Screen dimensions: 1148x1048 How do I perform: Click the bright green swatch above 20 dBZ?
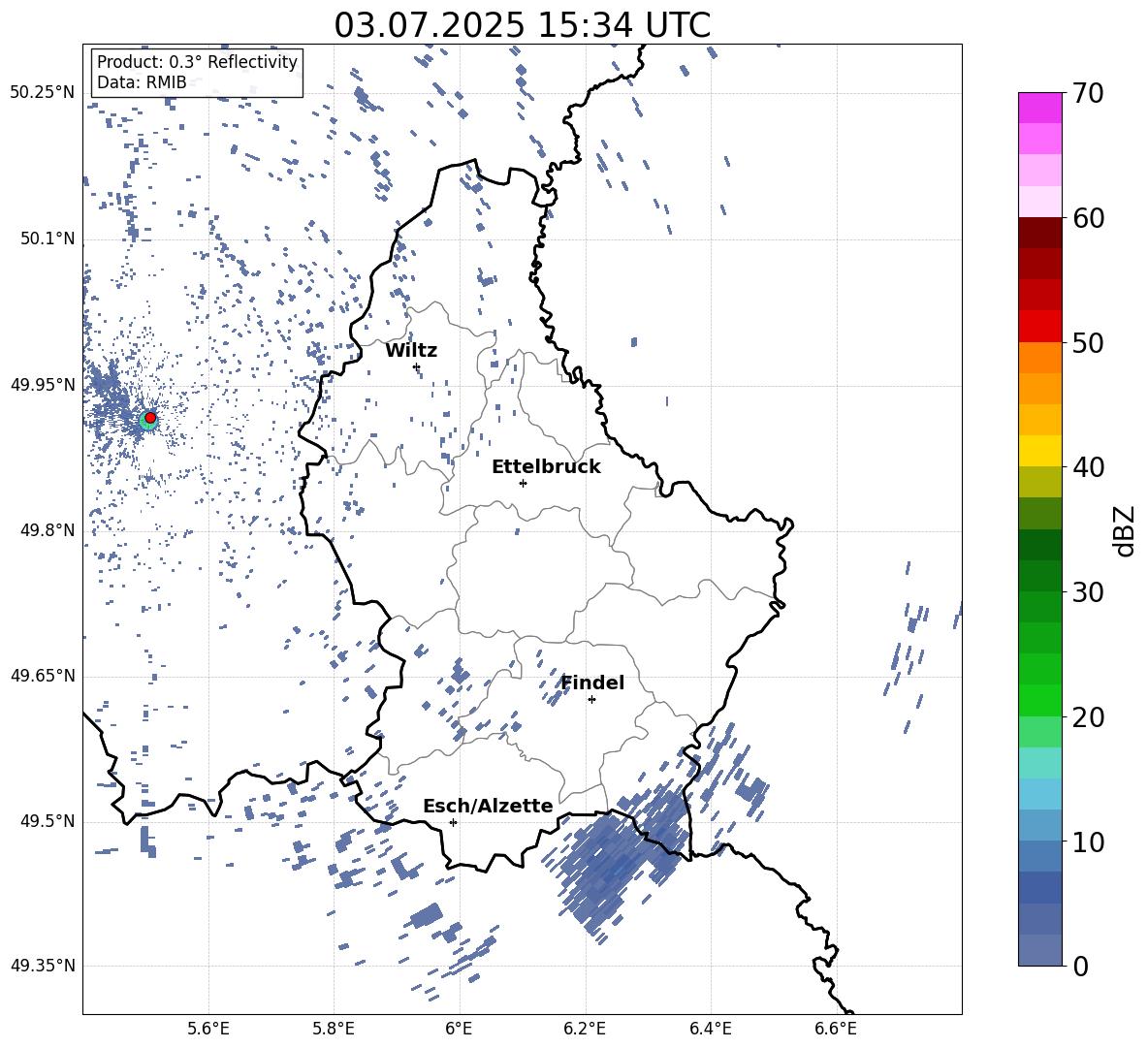(1039, 700)
